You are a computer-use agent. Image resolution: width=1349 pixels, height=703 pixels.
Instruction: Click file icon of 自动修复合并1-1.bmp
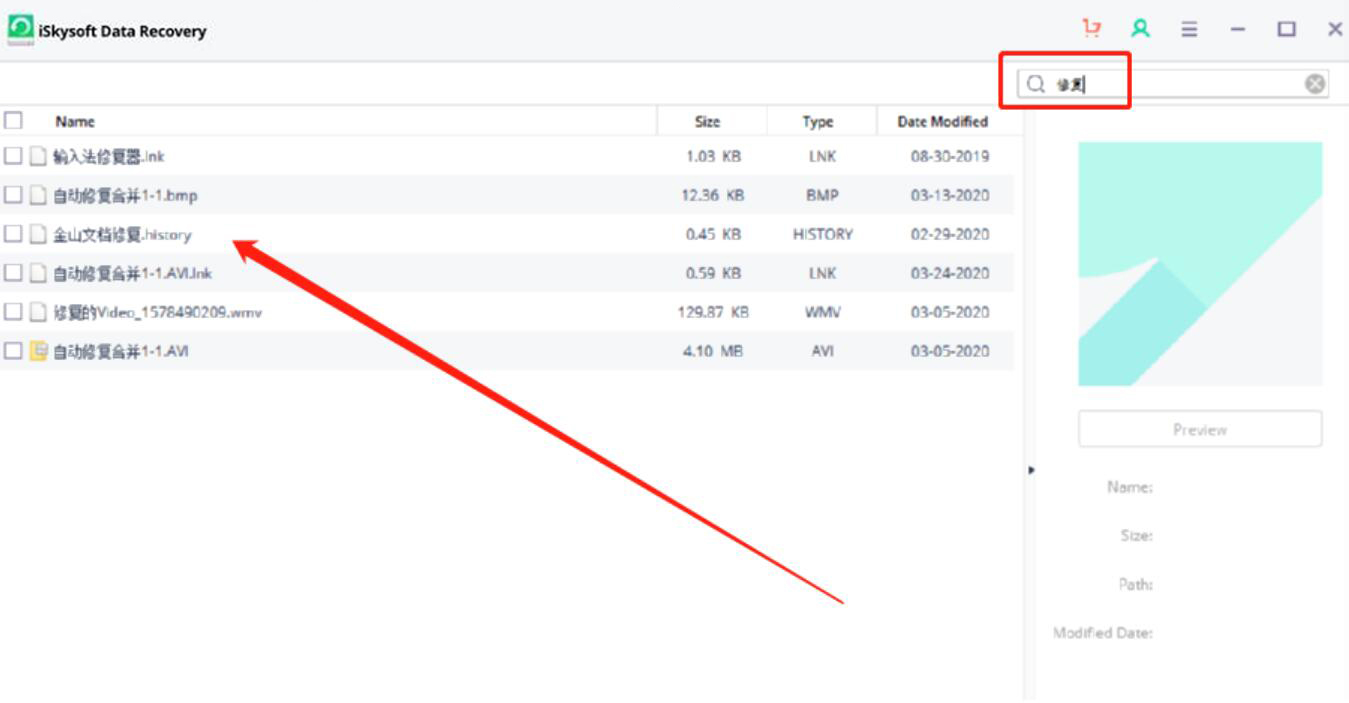coord(38,195)
